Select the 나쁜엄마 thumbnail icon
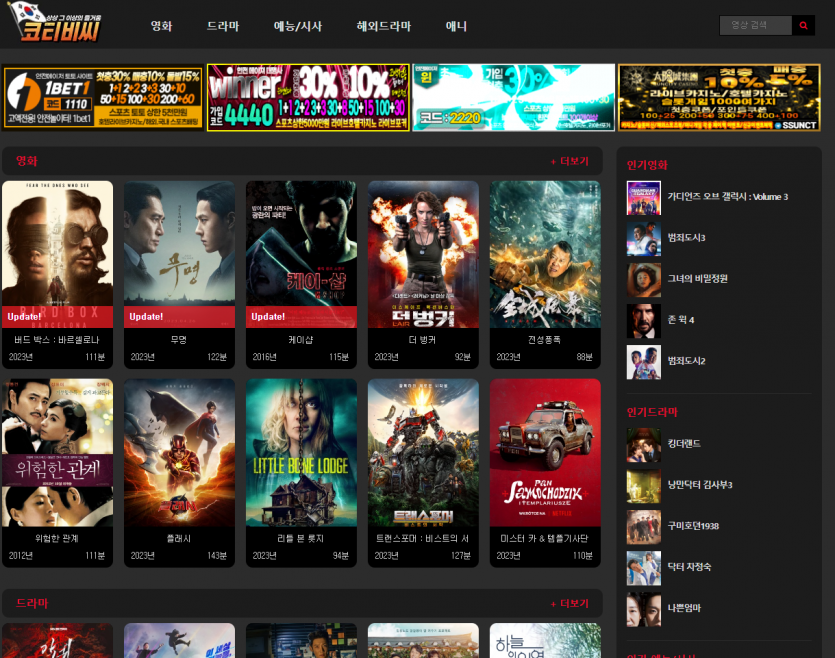Screen dimensions: 835x658 (643, 608)
